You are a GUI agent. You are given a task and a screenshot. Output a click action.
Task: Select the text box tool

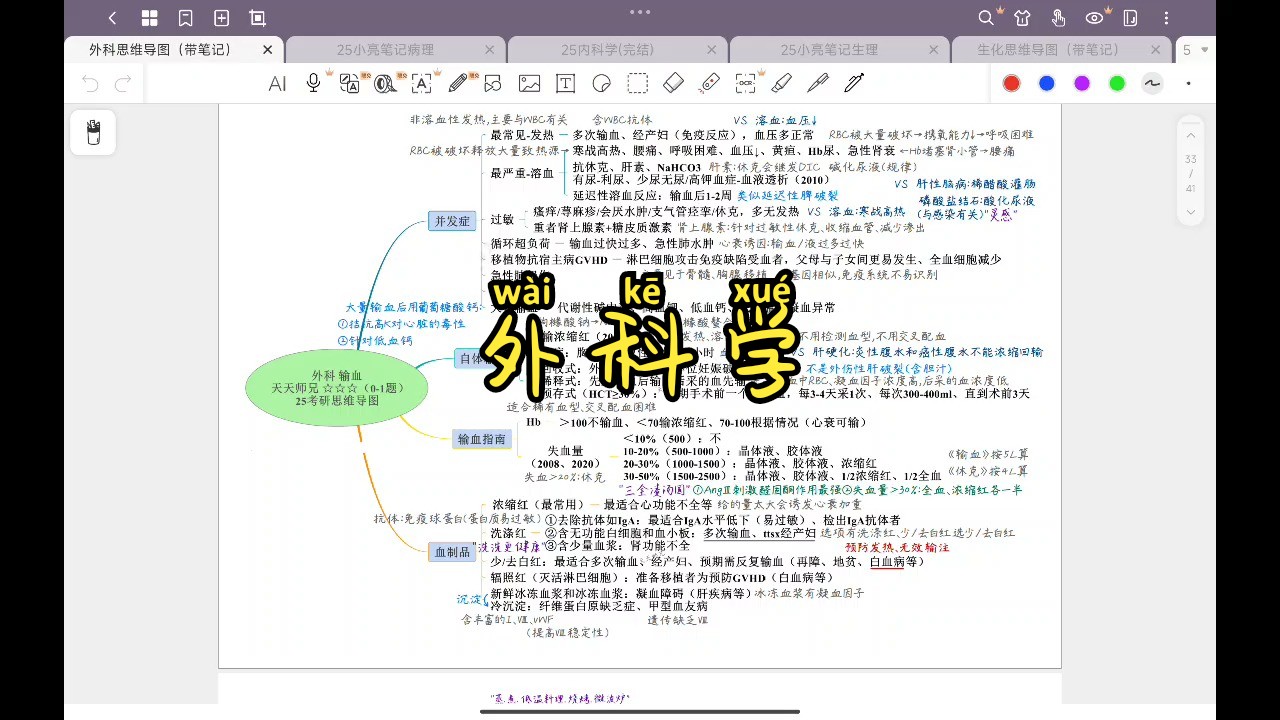pos(565,84)
